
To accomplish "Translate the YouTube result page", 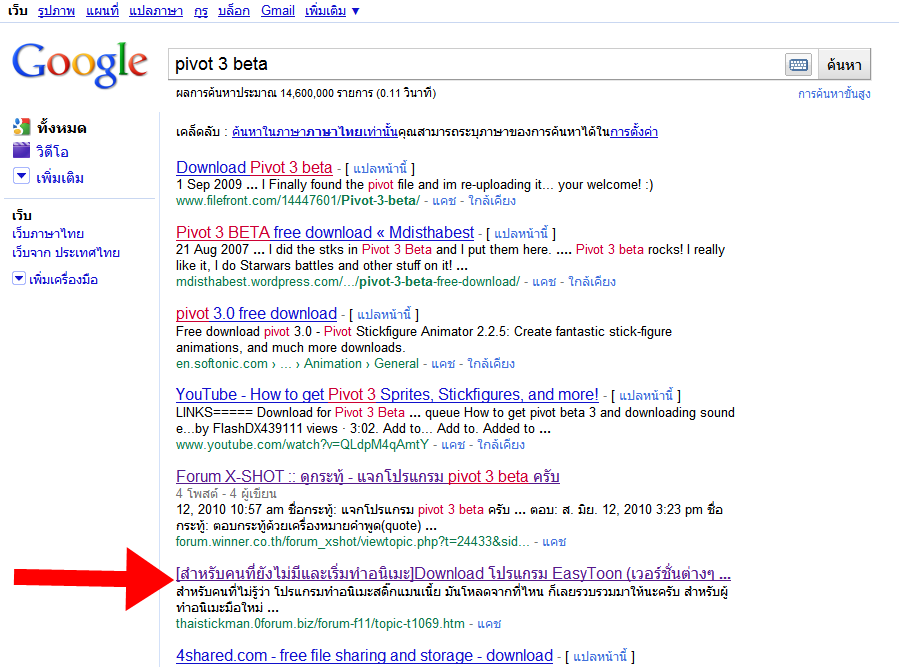I will (x=646, y=396).
